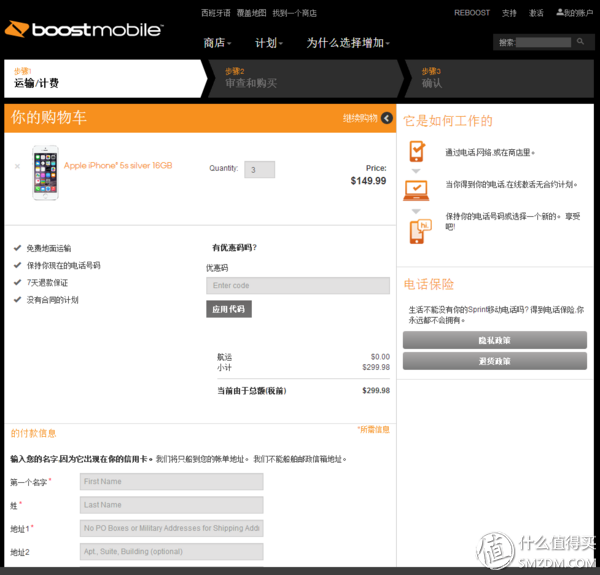Click the Last Name field
Viewport: 600px width, 575px height.
[x=171, y=505]
